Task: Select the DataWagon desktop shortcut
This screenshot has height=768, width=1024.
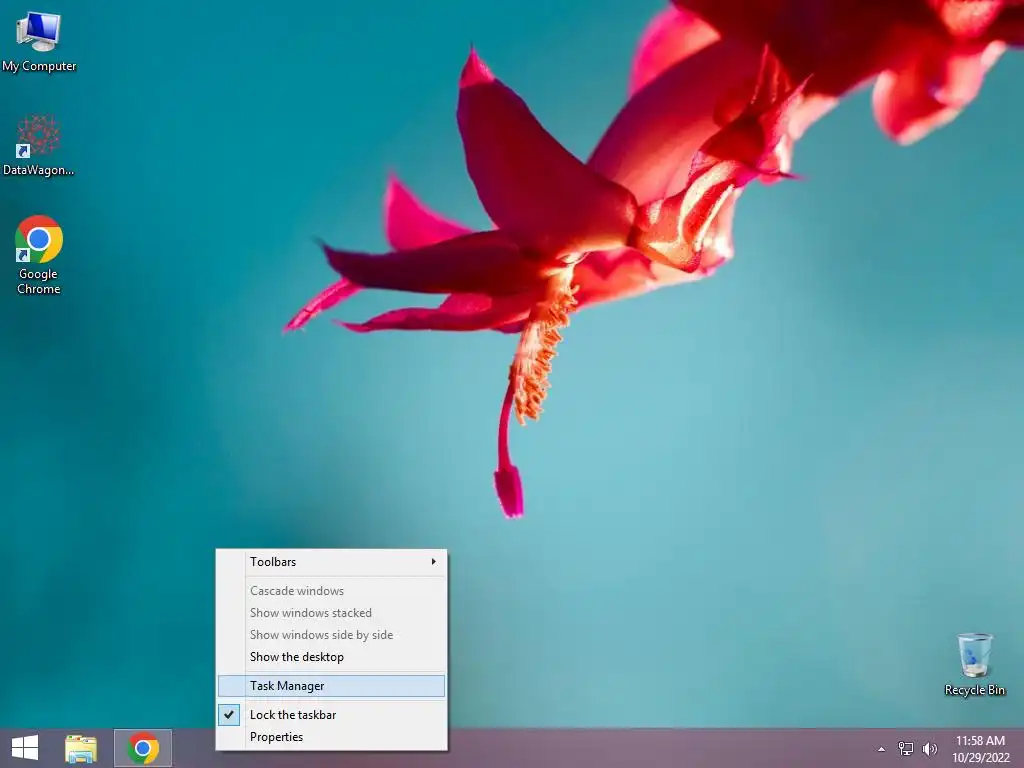Action: click(39, 146)
